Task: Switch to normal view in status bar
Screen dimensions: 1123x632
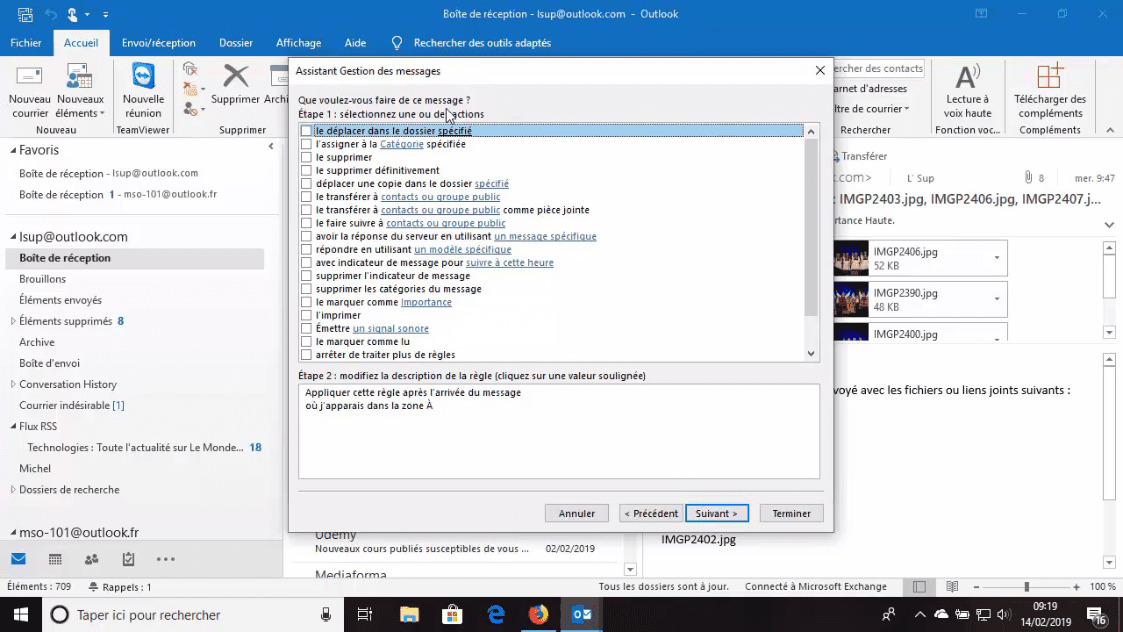Action: click(920, 587)
